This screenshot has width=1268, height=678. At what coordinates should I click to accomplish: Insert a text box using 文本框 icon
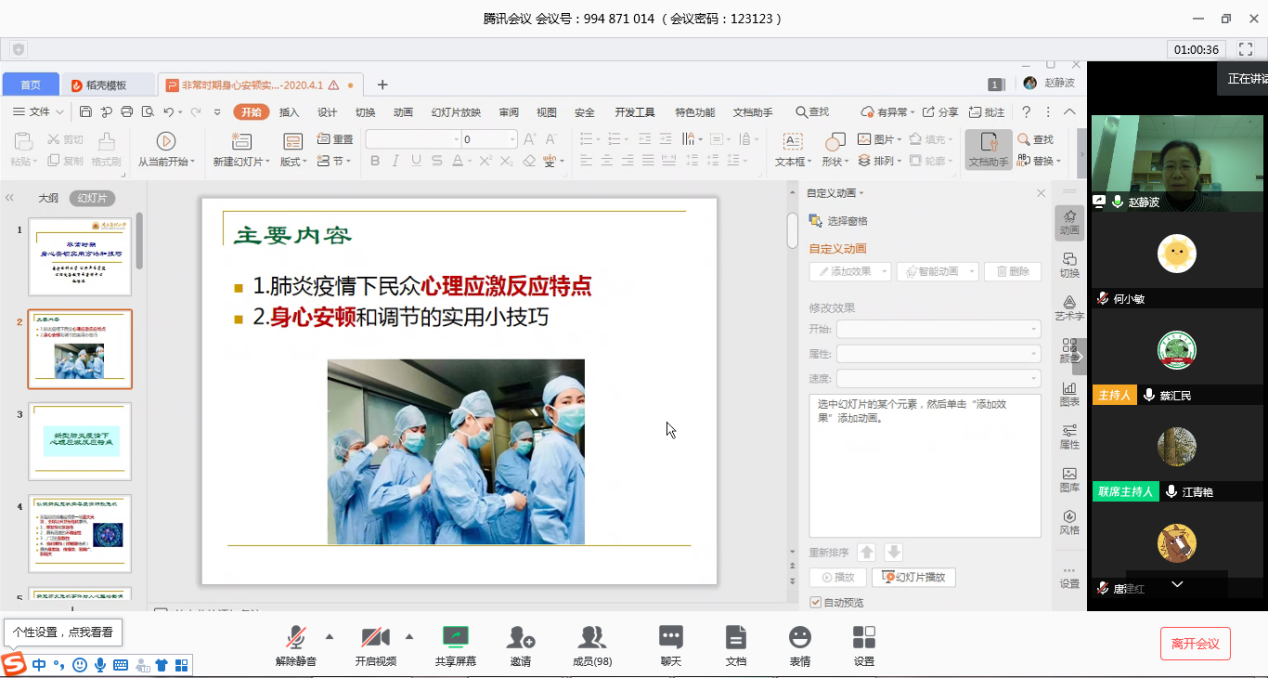pos(792,141)
